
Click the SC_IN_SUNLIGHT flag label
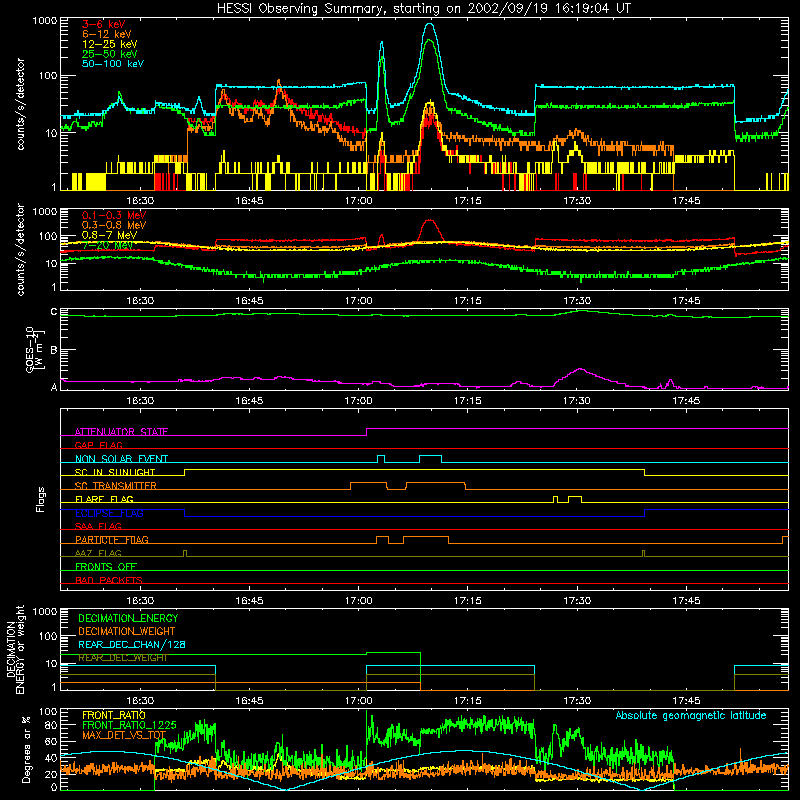pos(115,472)
